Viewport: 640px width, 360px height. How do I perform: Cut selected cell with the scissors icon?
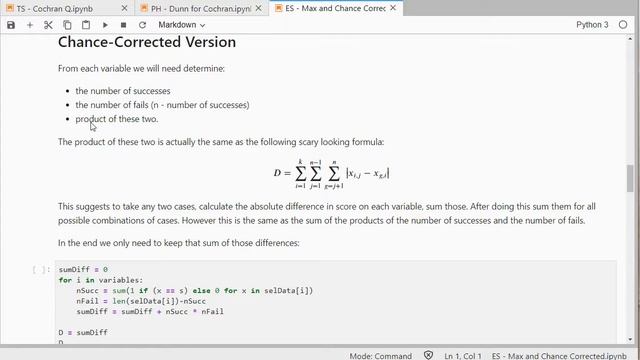point(48,25)
